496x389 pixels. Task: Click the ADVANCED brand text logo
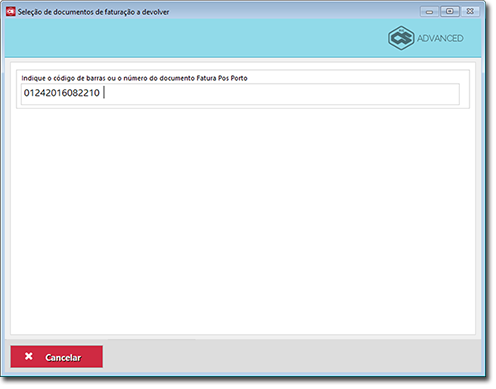(x=440, y=38)
